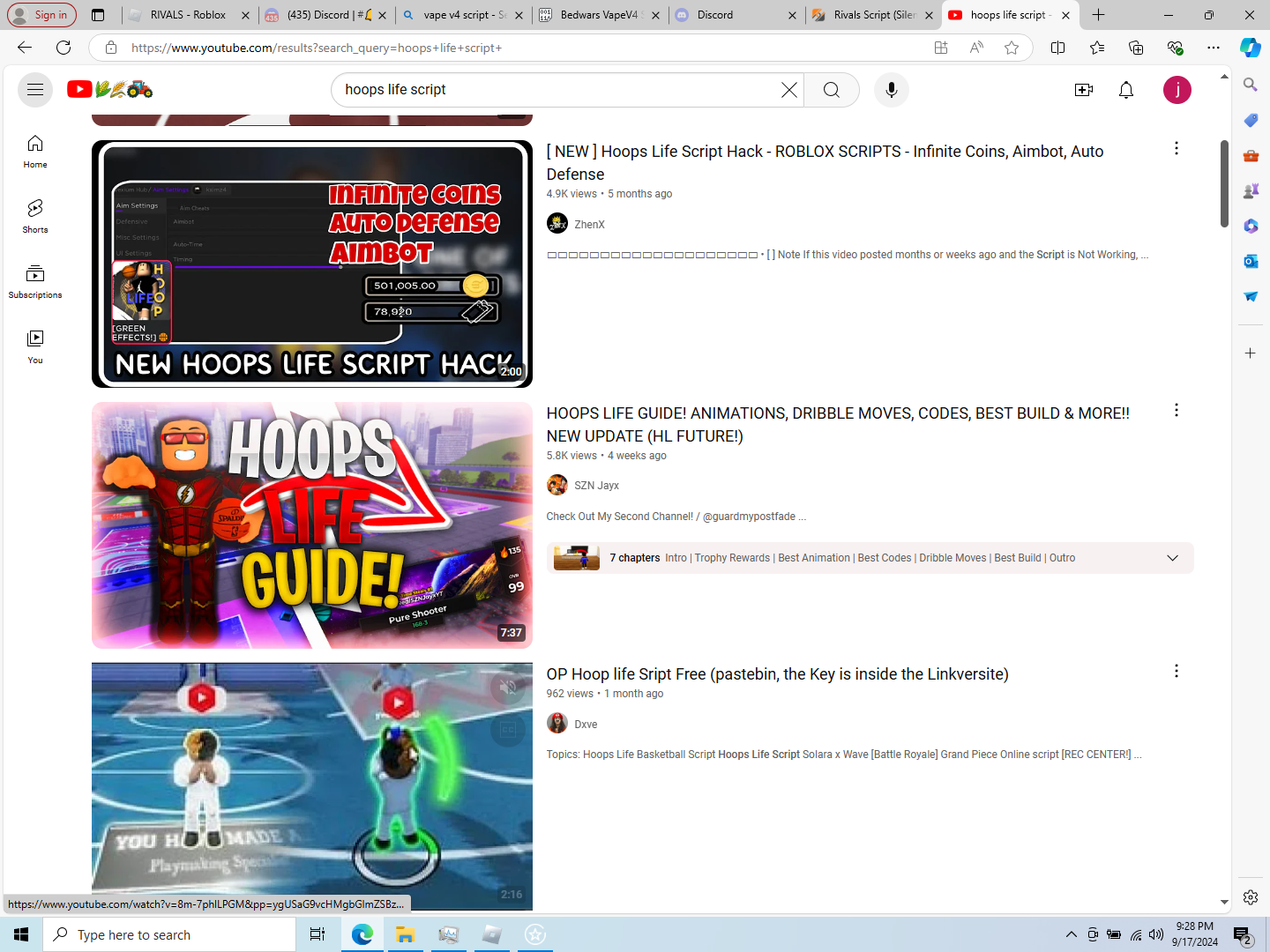The image size is (1270, 952).
Task: Refresh the page
Action: point(63,48)
